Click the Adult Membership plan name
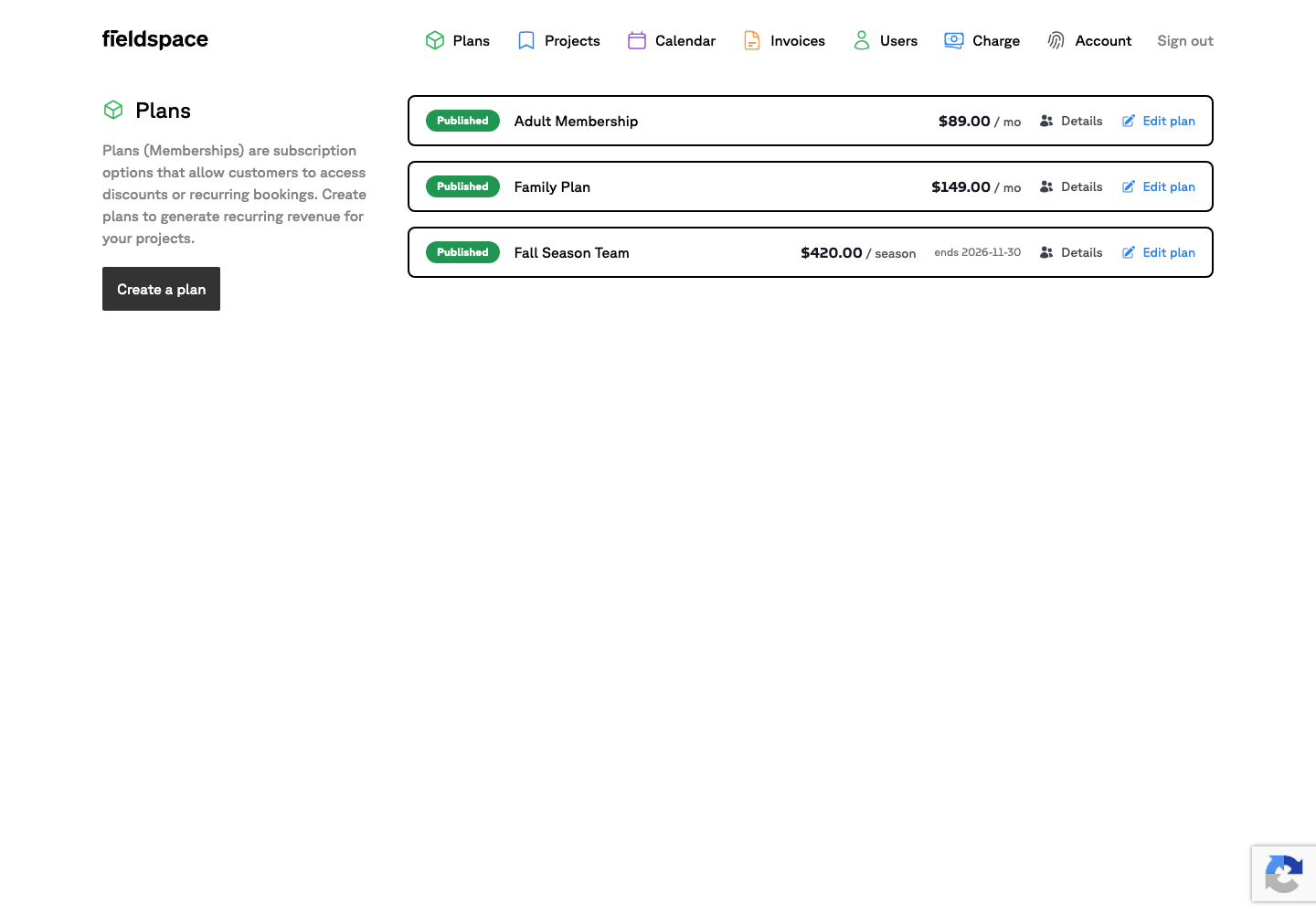Image resolution: width=1316 pixels, height=914 pixels. click(576, 121)
